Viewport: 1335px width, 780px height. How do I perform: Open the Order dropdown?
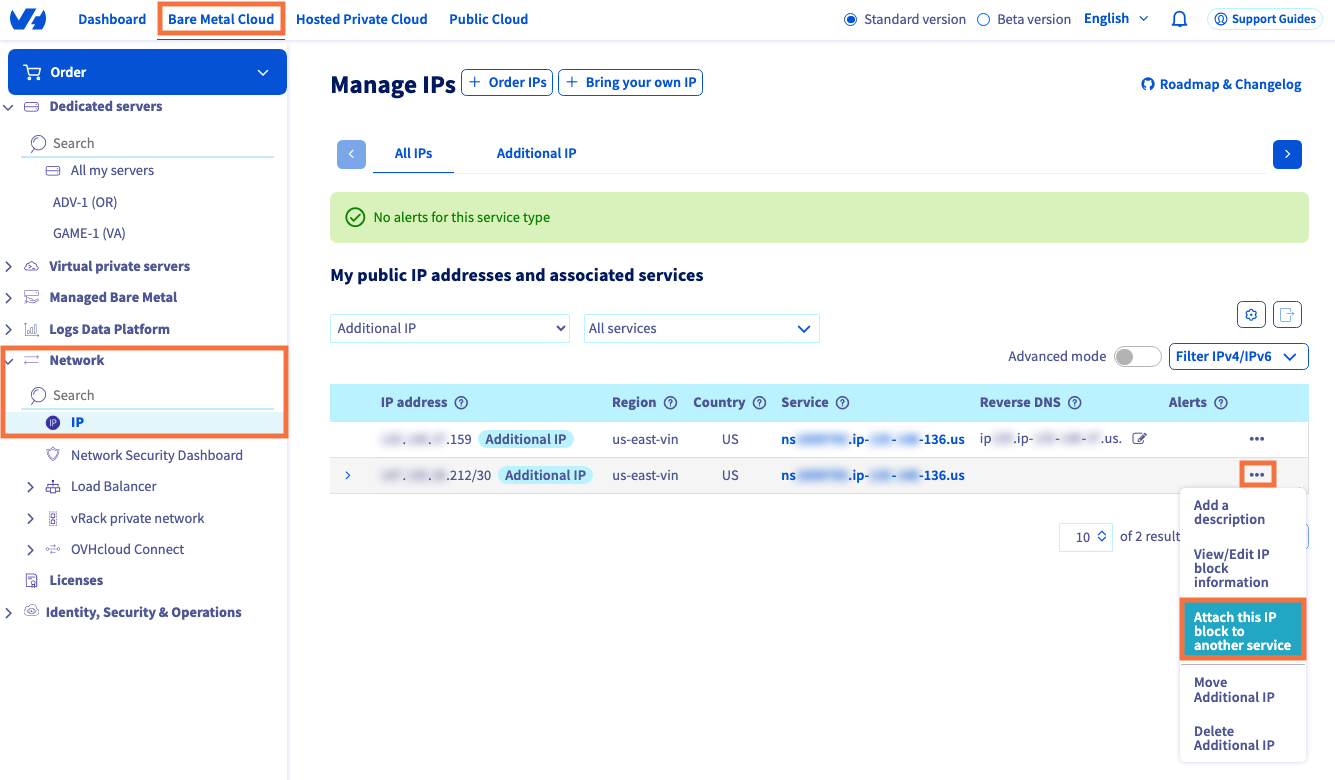147,73
